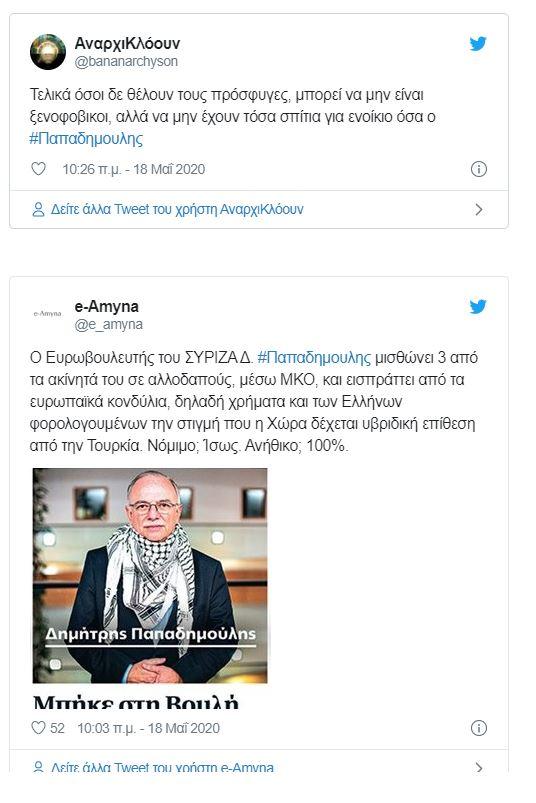Open info icon on the e-Amyna tweet
Viewport: 536px width, 803px height.
(x=479, y=728)
